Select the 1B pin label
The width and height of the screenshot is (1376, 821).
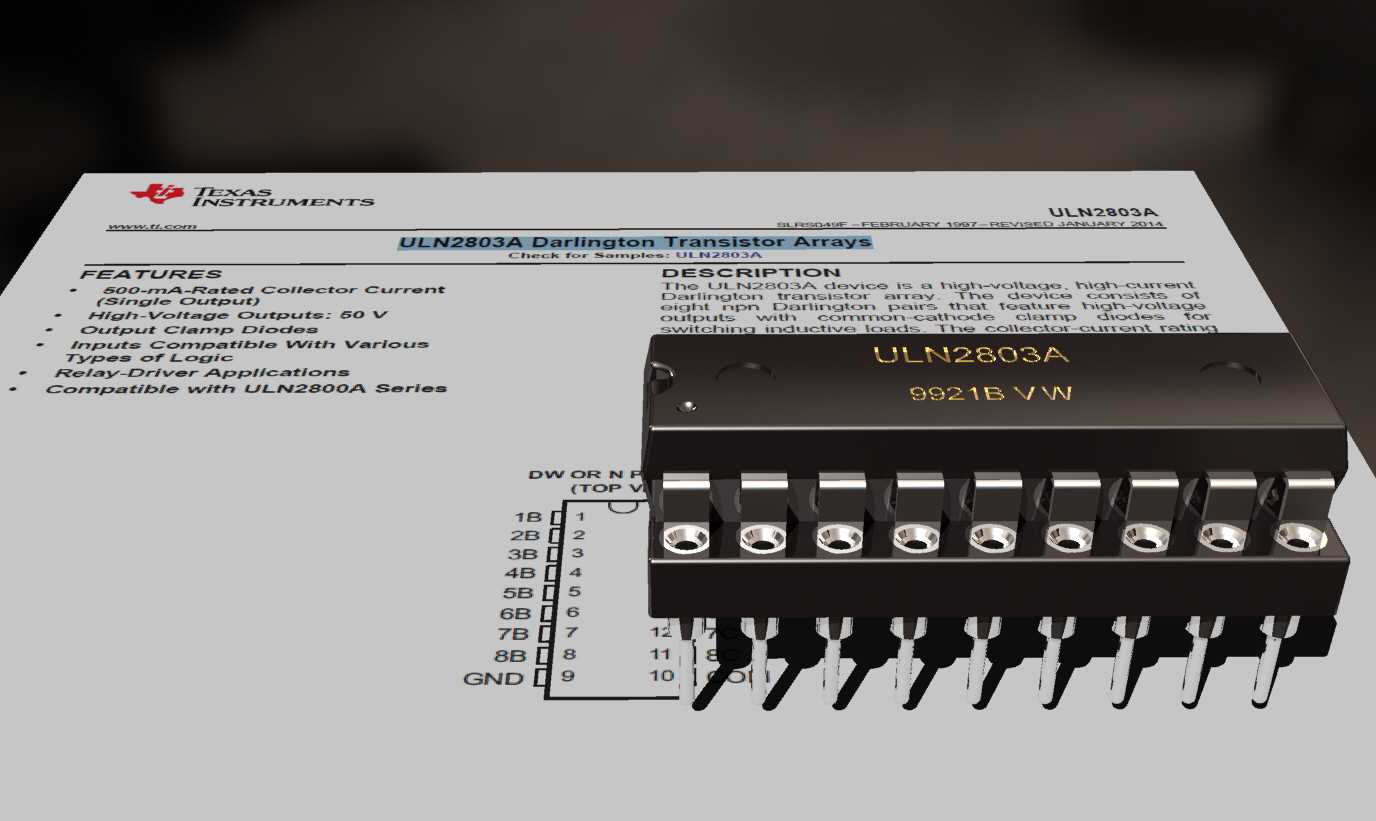pos(527,517)
